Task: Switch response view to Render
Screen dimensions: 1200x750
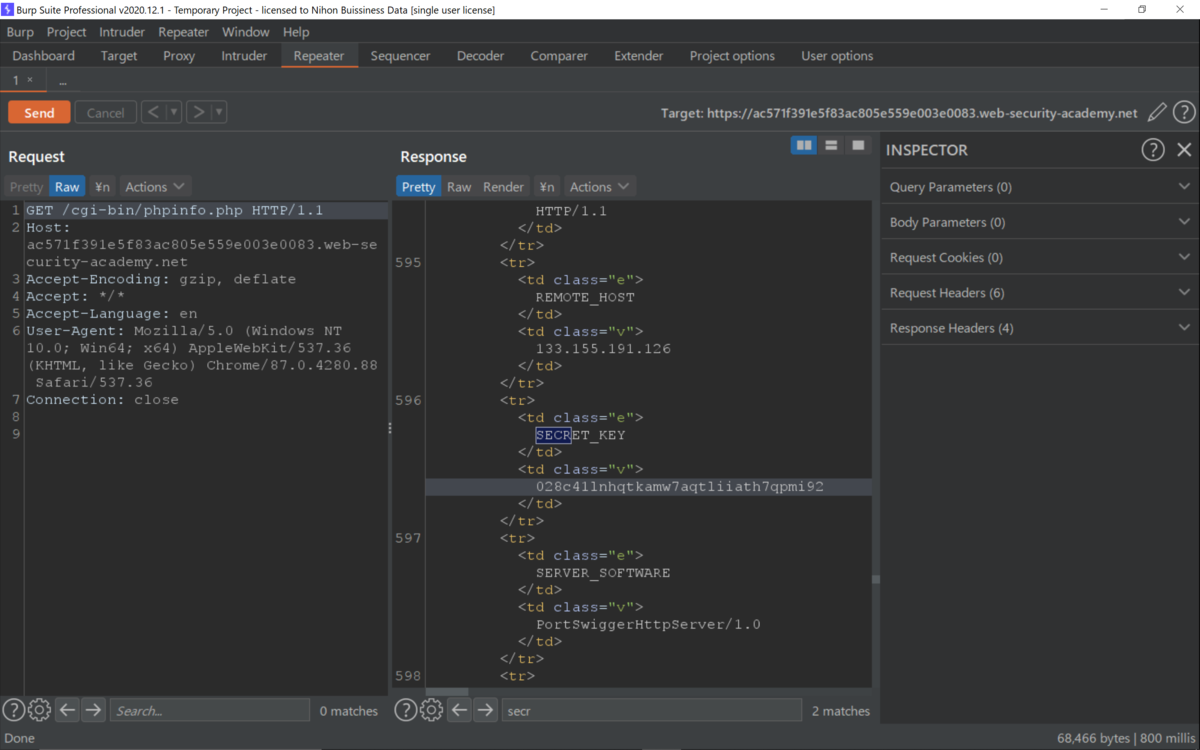Action: click(503, 187)
